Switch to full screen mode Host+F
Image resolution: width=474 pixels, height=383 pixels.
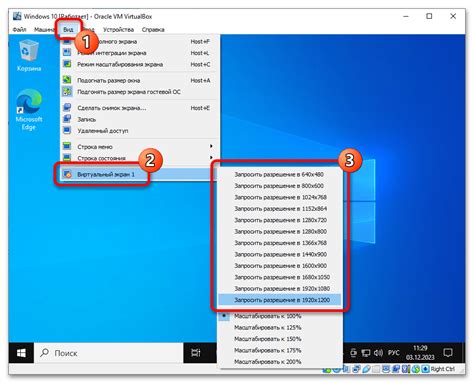[x=138, y=41]
